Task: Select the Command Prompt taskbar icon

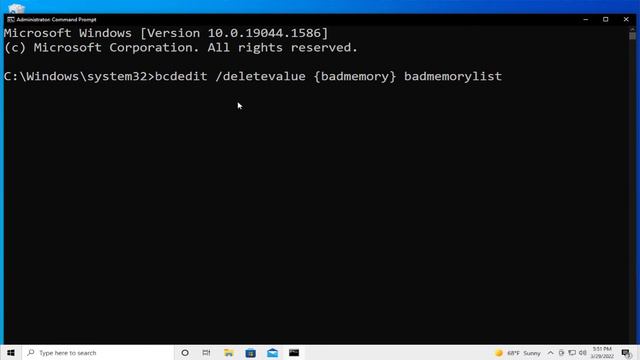Action: pyautogui.click(x=294, y=353)
